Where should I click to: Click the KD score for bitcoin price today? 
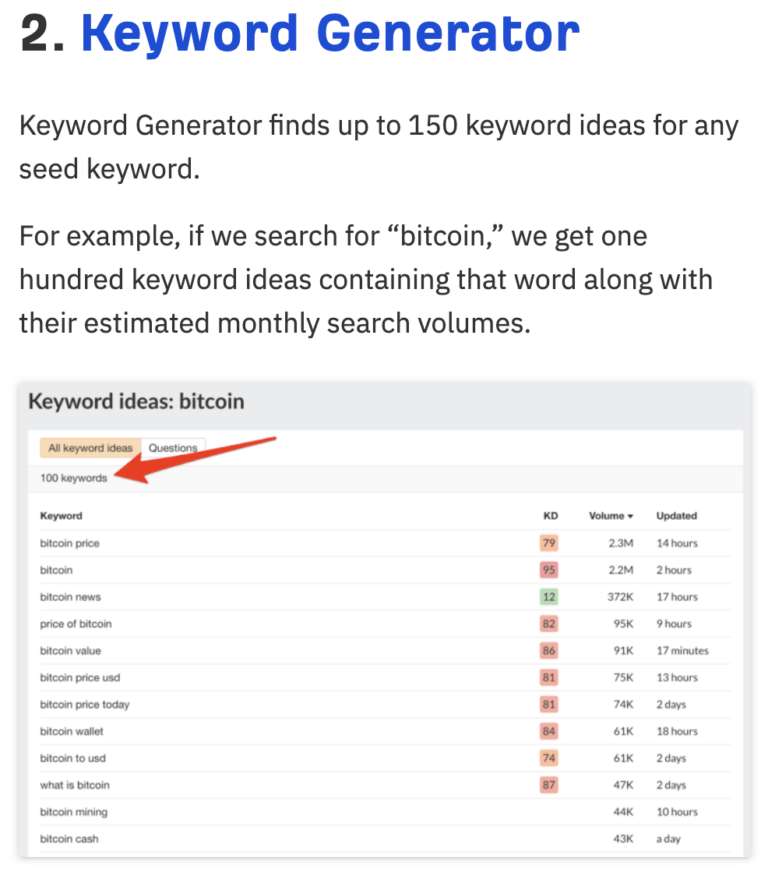click(x=548, y=704)
